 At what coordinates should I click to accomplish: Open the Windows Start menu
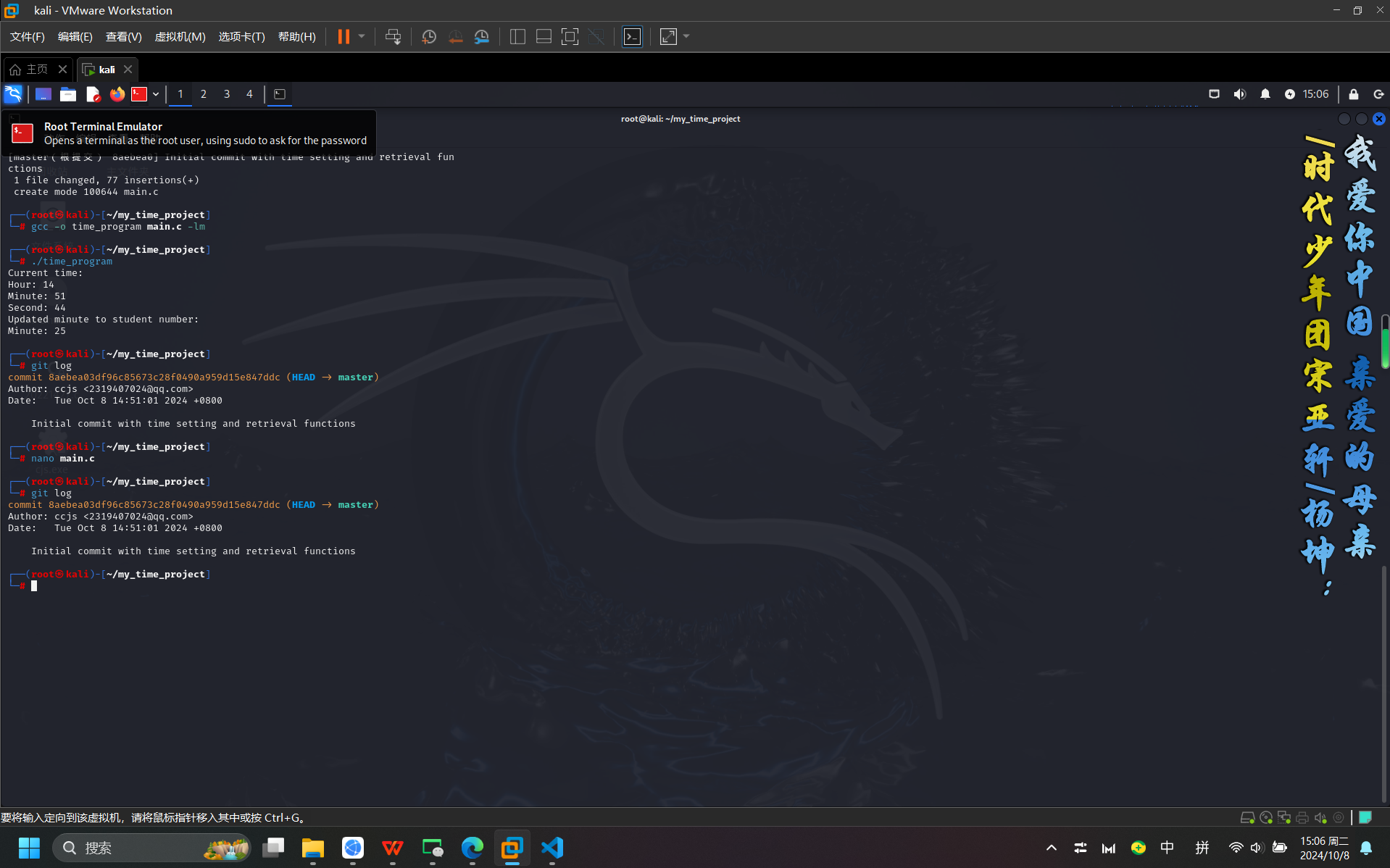coord(29,848)
